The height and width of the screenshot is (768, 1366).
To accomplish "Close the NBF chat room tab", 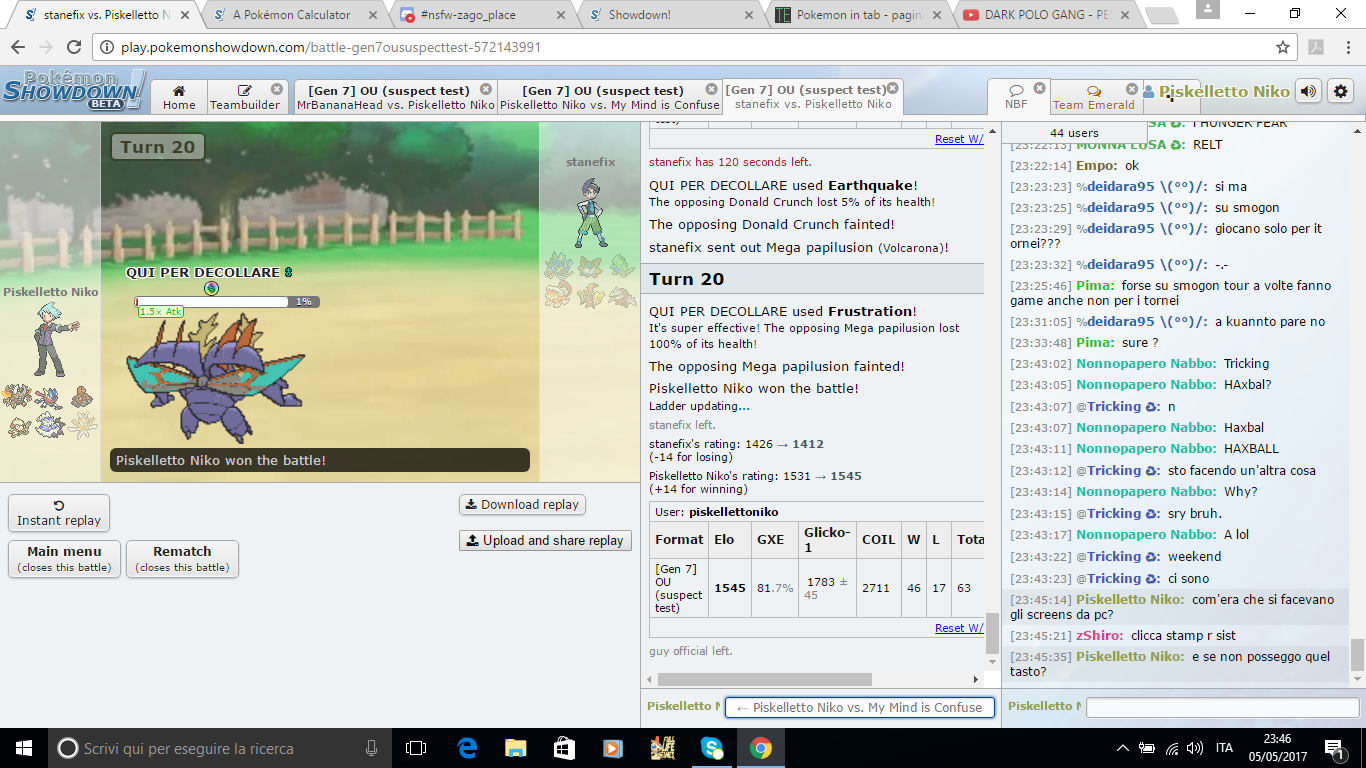I will coord(1039,89).
